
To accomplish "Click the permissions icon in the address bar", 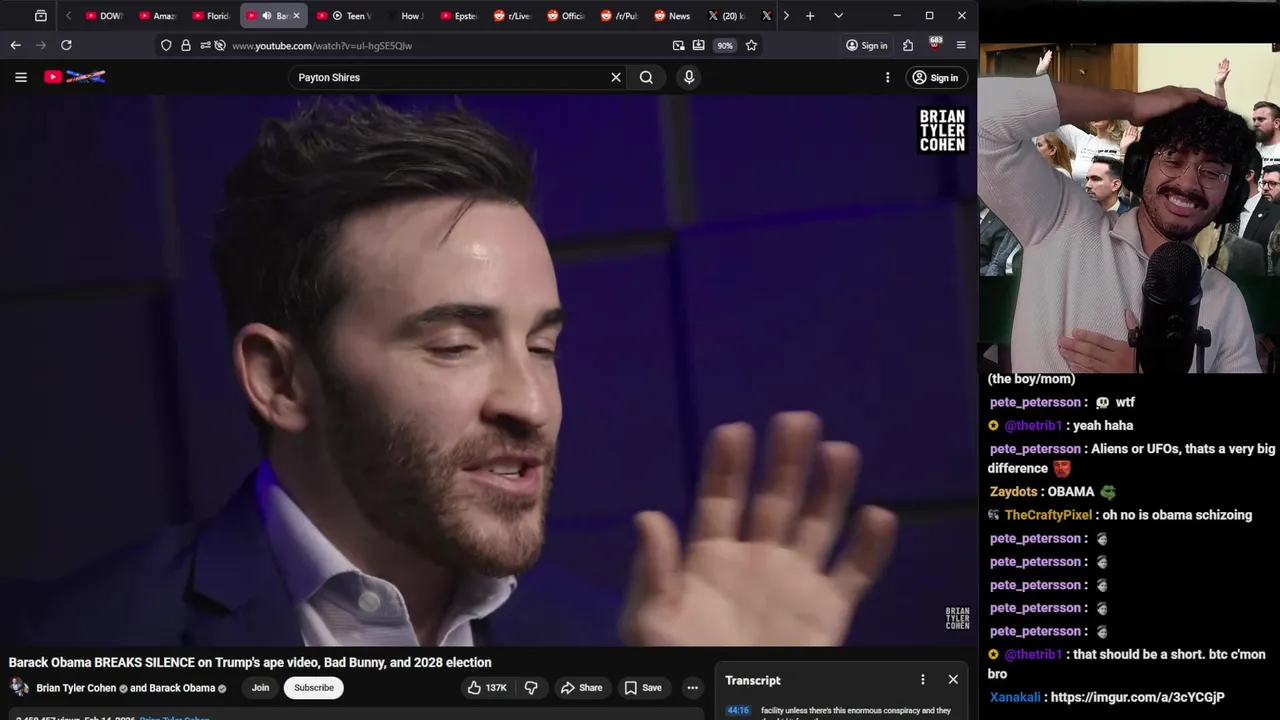I will coord(205,45).
